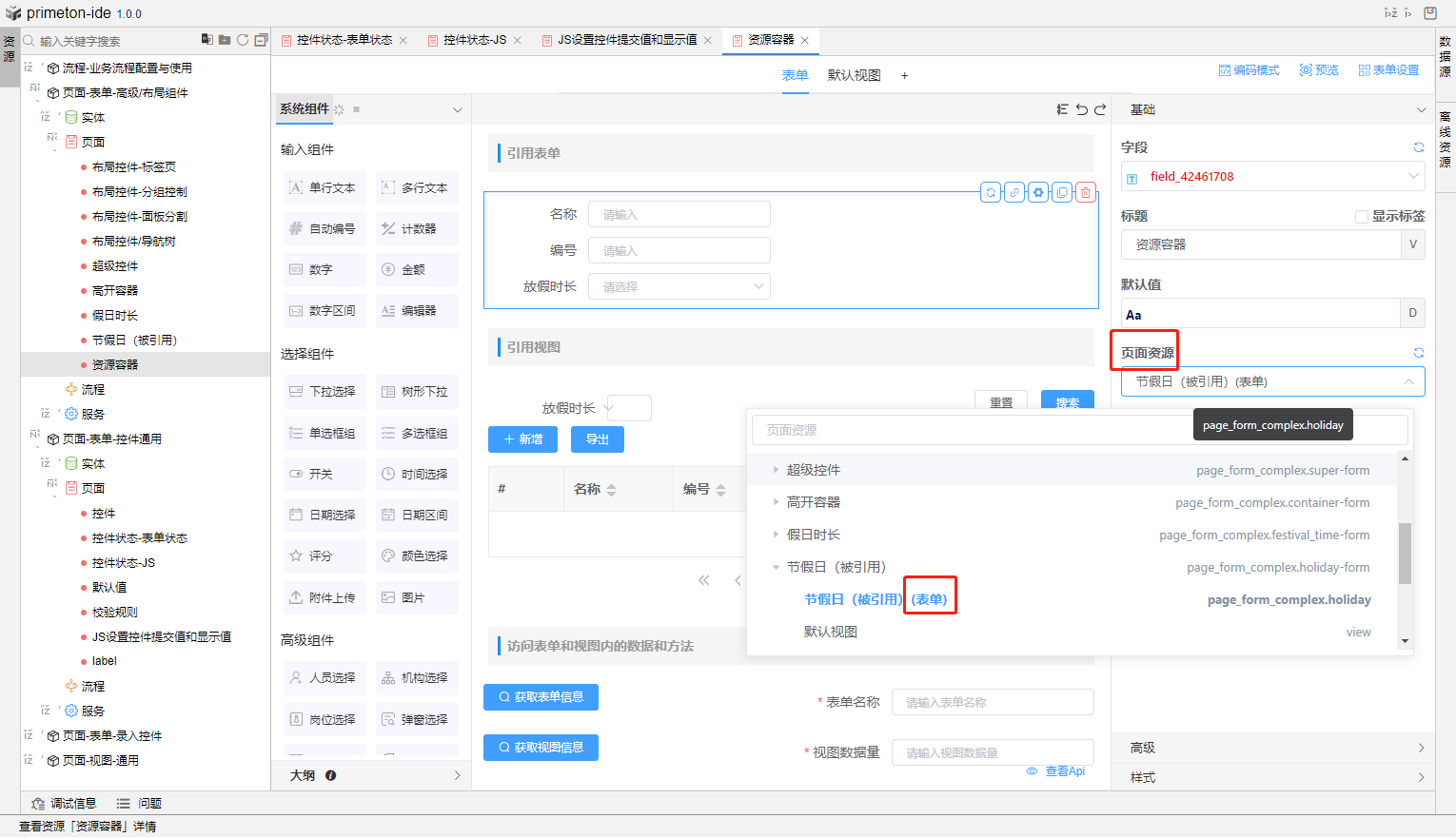Image resolution: width=1456 pixels, height=838 pixels.
Task: Click the redo arrow in the designer toolbar
Action: [1100, 109]
